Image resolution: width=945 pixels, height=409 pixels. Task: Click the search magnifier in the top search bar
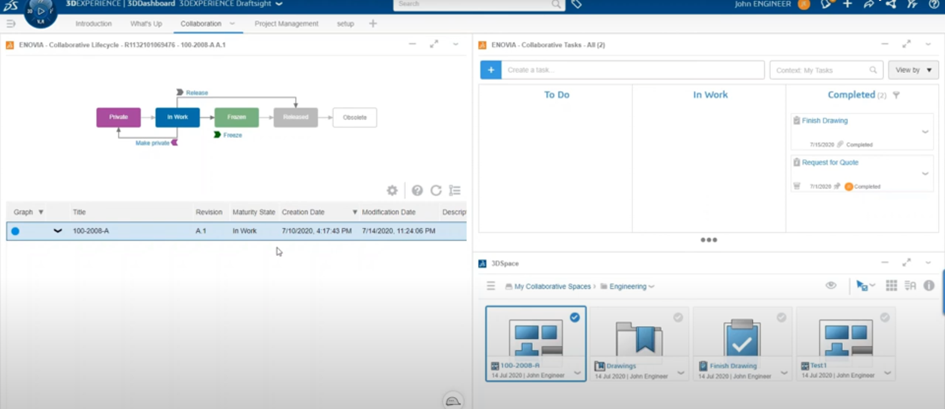(x=556, y=4)
